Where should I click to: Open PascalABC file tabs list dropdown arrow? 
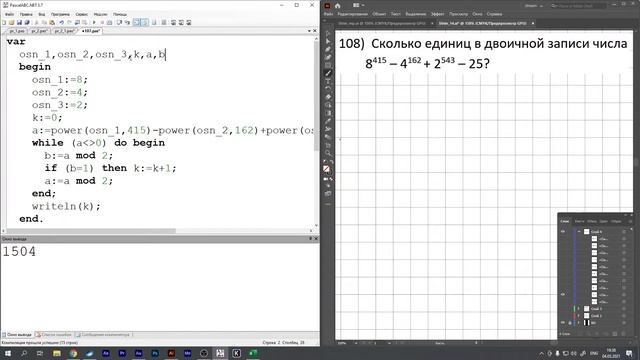coord(309,31)
